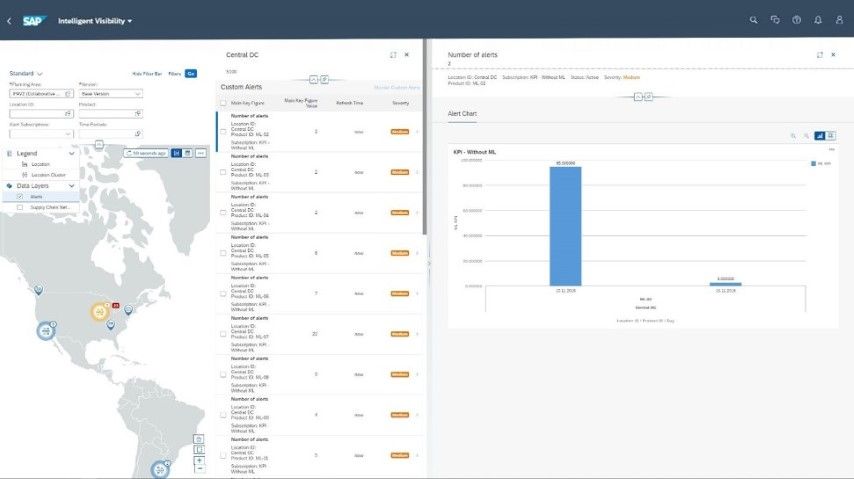Zoom in on the alert chart
The width and height of the screenshot is (854, 479).
click(793, 136)
